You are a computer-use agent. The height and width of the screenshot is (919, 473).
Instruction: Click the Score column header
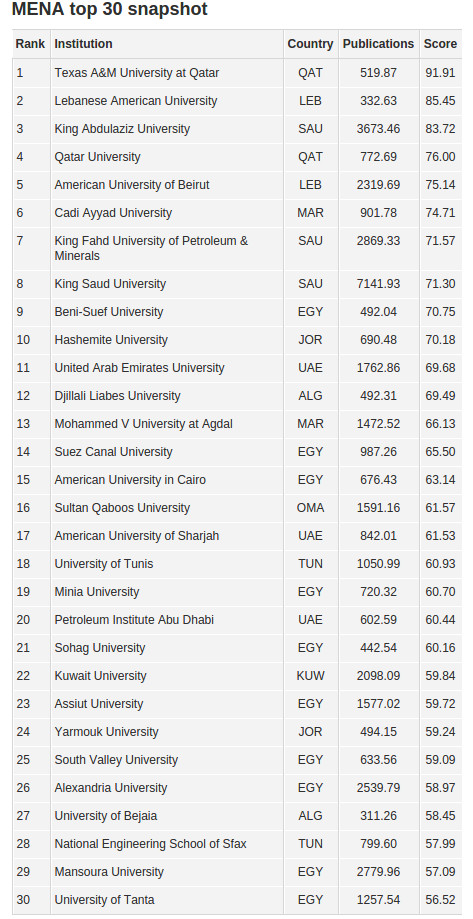[440, 44]
